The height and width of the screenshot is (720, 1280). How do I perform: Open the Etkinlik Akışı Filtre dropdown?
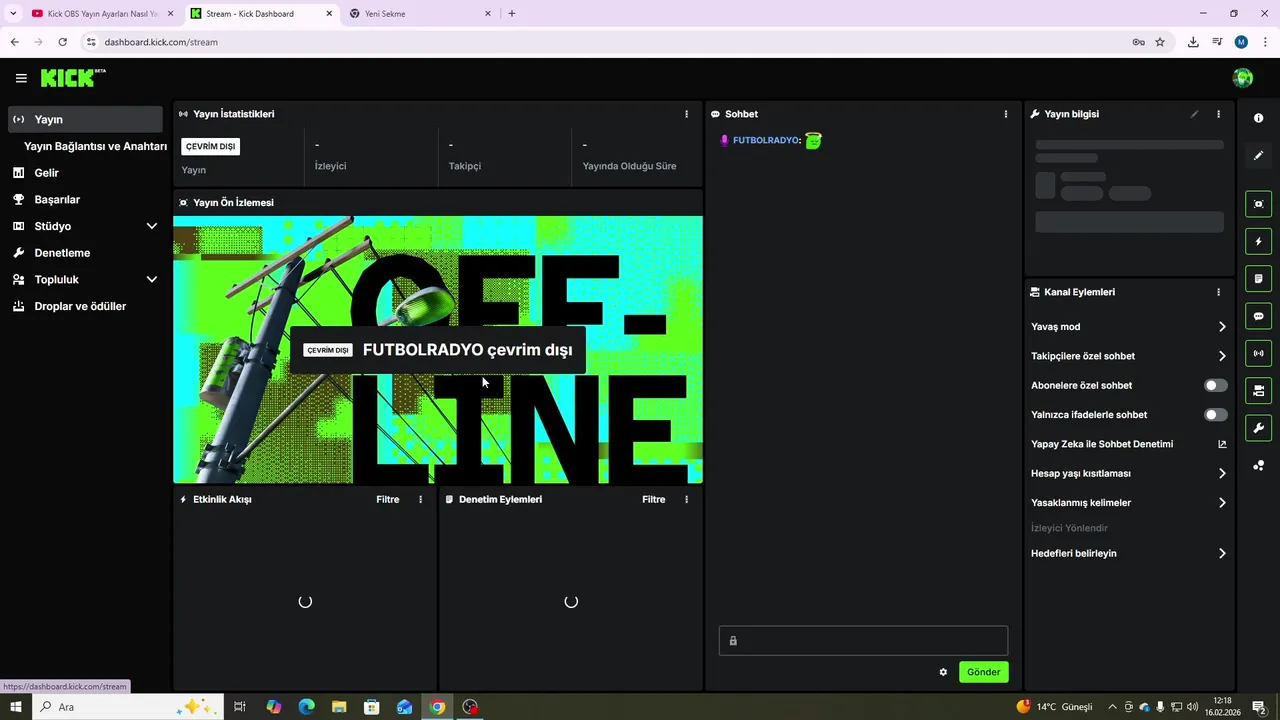388,499
